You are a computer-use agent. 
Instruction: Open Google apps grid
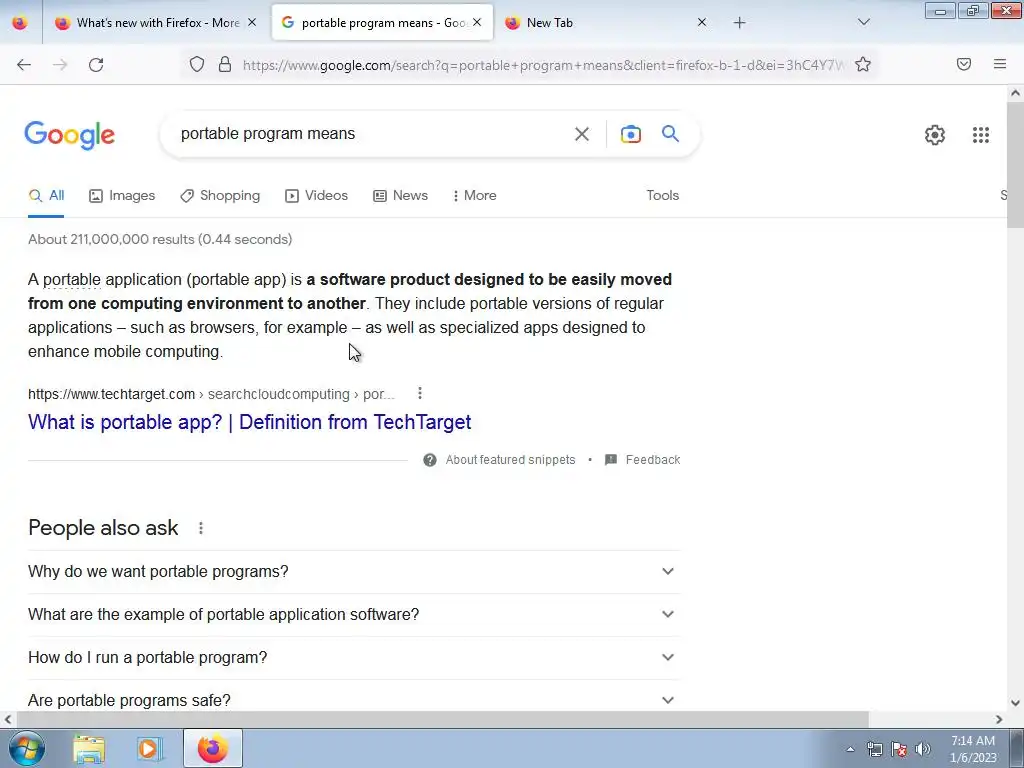click(980, 135)
